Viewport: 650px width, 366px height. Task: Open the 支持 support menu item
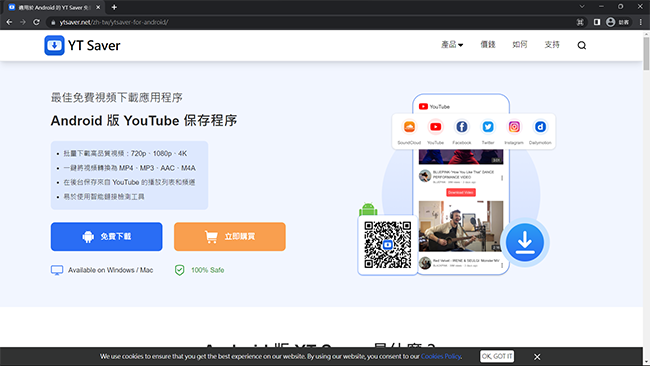click(552, 44)
